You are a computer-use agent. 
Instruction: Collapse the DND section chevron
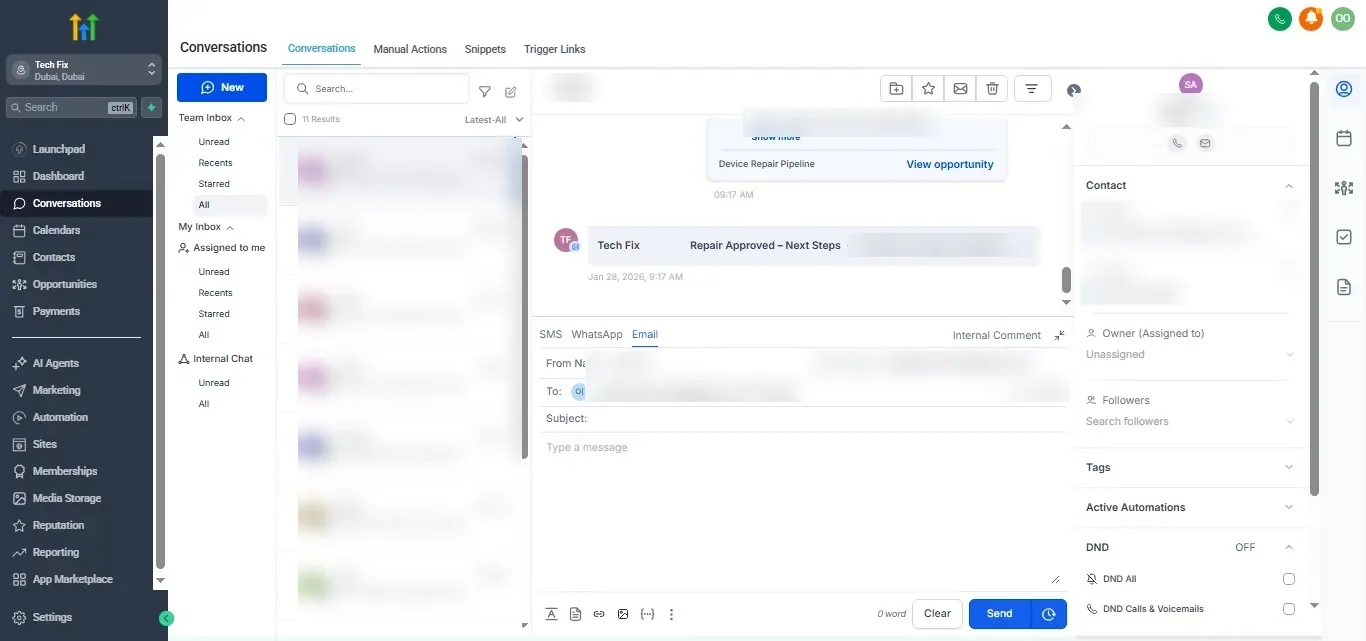tap(1289, 547)
